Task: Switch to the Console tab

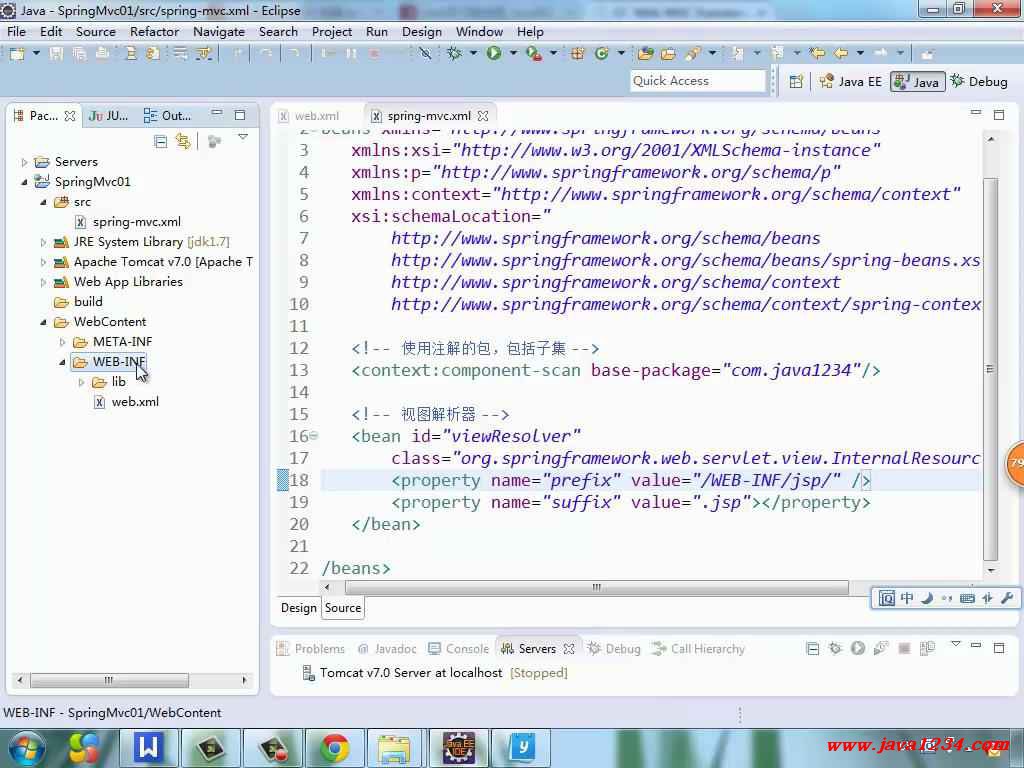Action: coord(458,648)
